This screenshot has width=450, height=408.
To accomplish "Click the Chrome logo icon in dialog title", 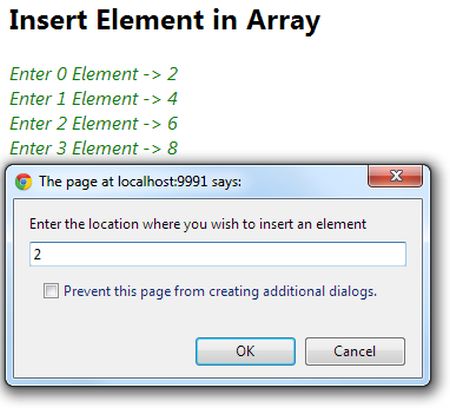I will click(23, 182).
